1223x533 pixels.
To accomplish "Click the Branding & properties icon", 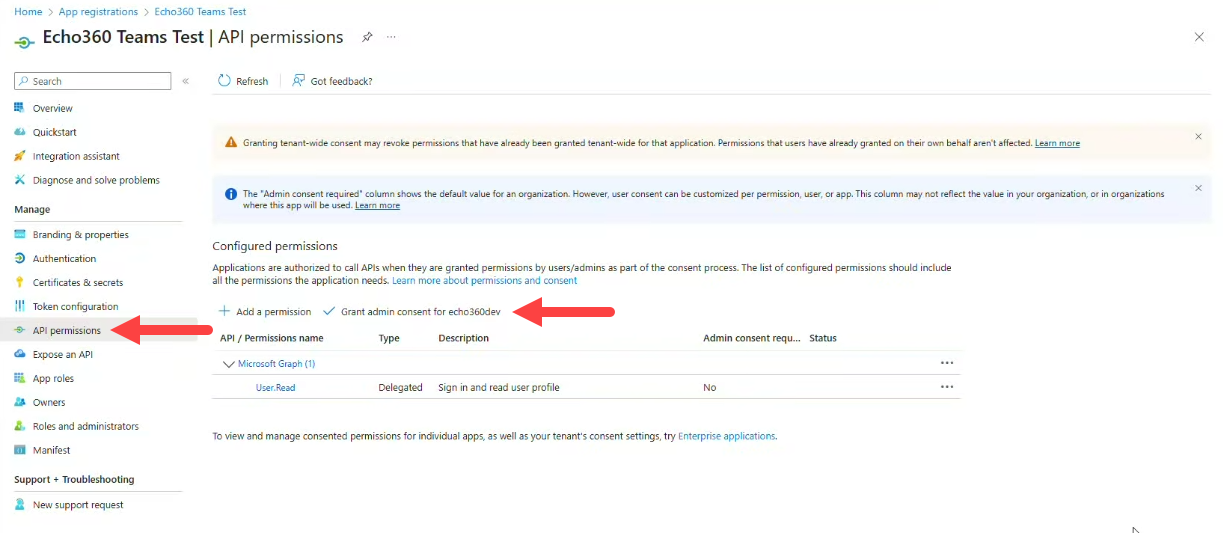I will [x=20, y=234].
